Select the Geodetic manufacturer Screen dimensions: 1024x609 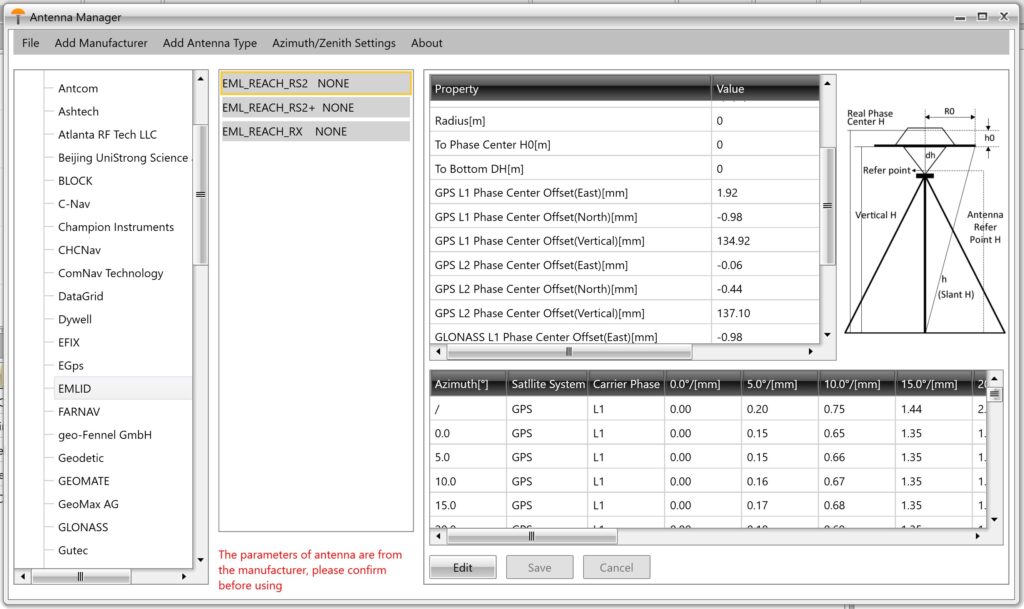coord(81,458)
